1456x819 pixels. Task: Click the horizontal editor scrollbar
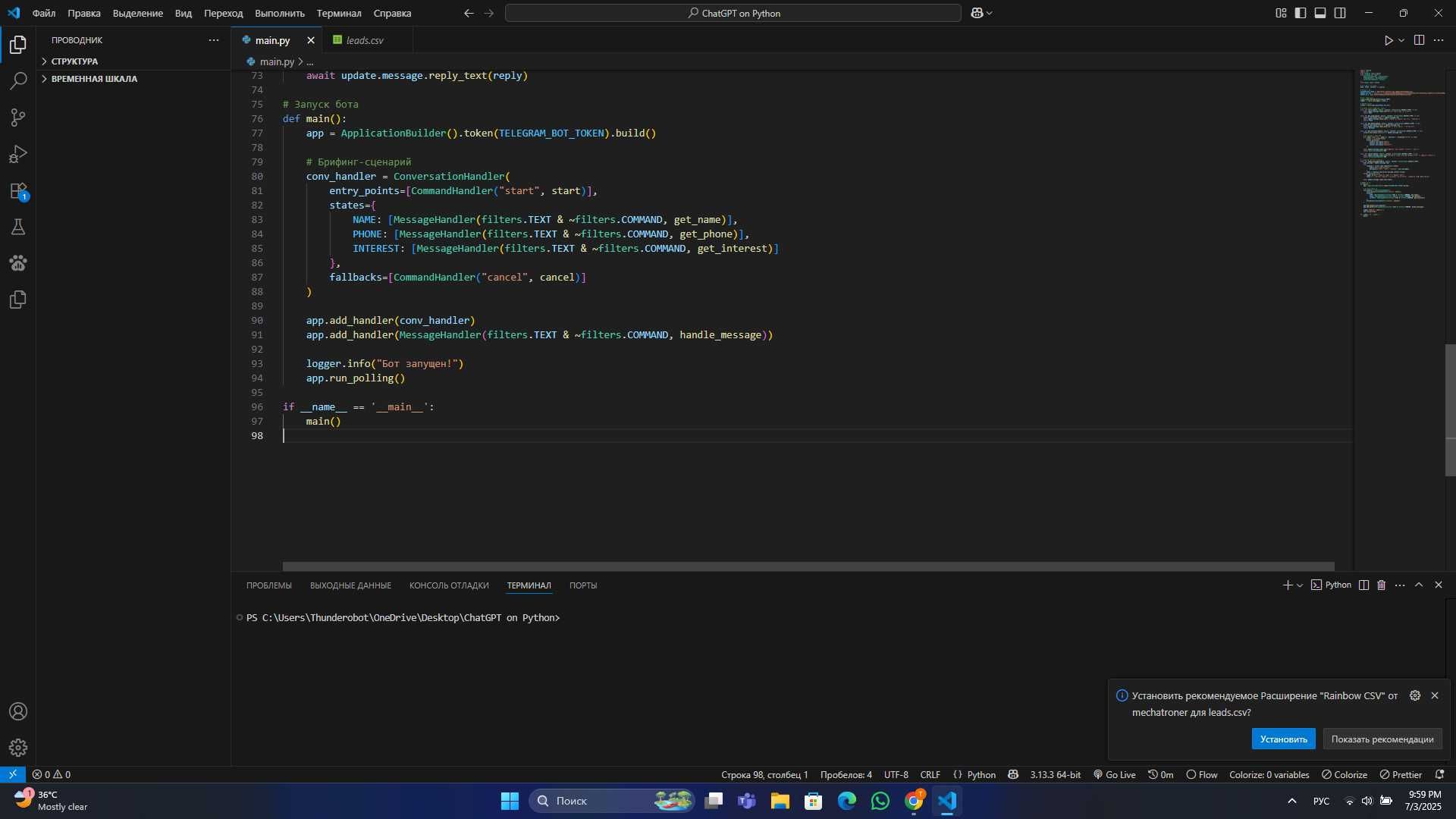coord(808,566)
